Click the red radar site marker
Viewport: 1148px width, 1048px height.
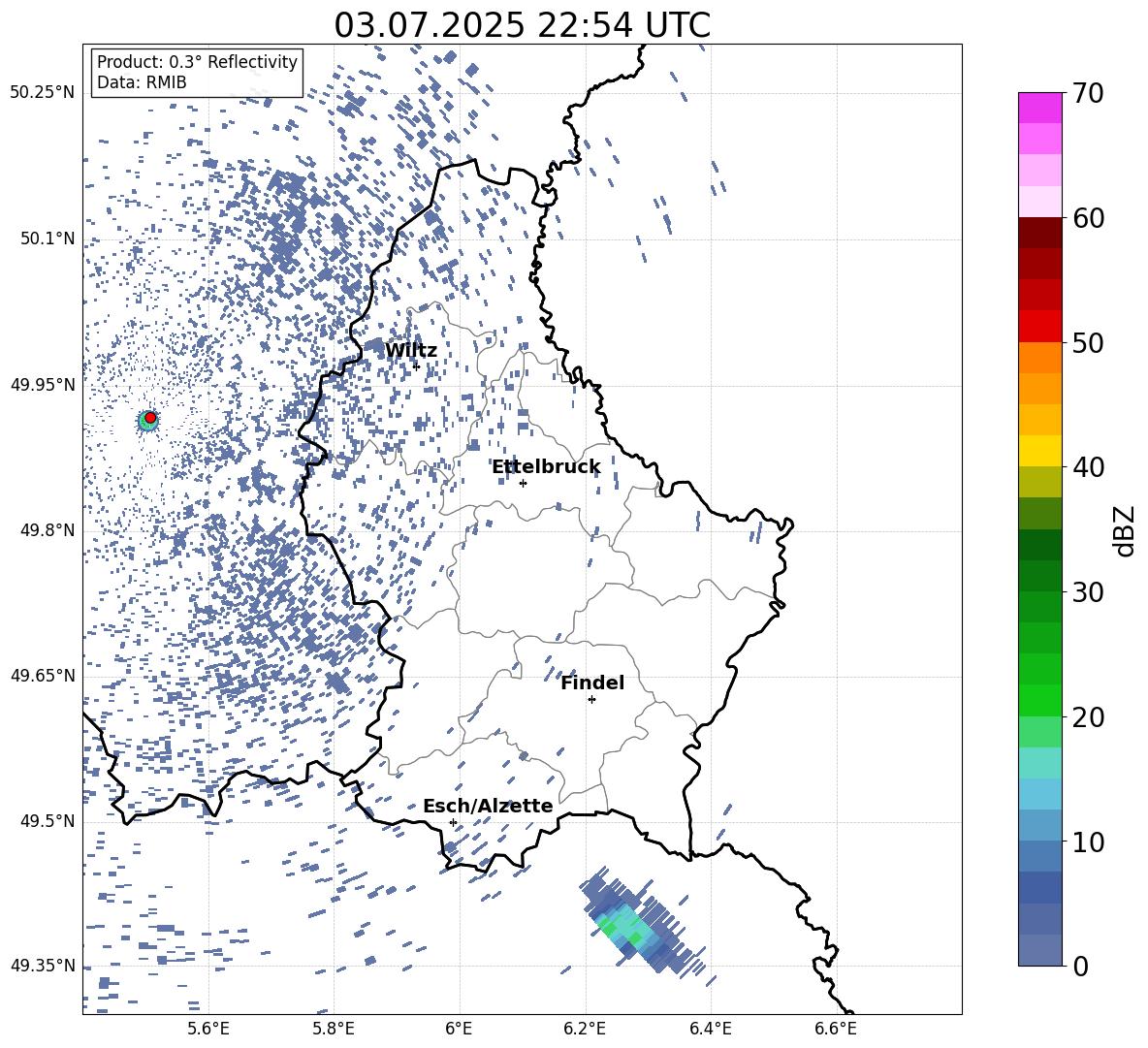point(150,418)
